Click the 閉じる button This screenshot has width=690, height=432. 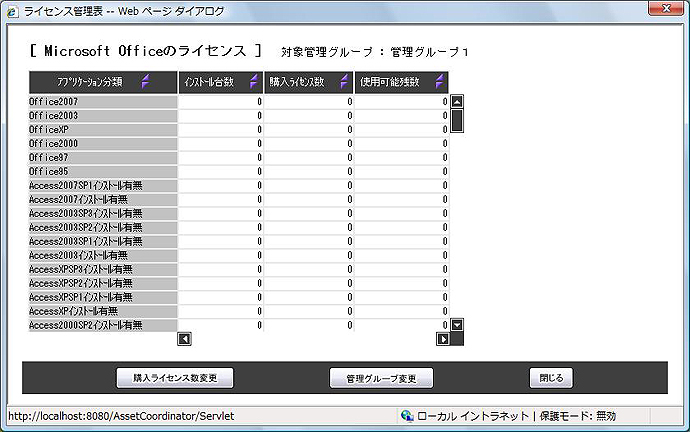pos(551,378)
